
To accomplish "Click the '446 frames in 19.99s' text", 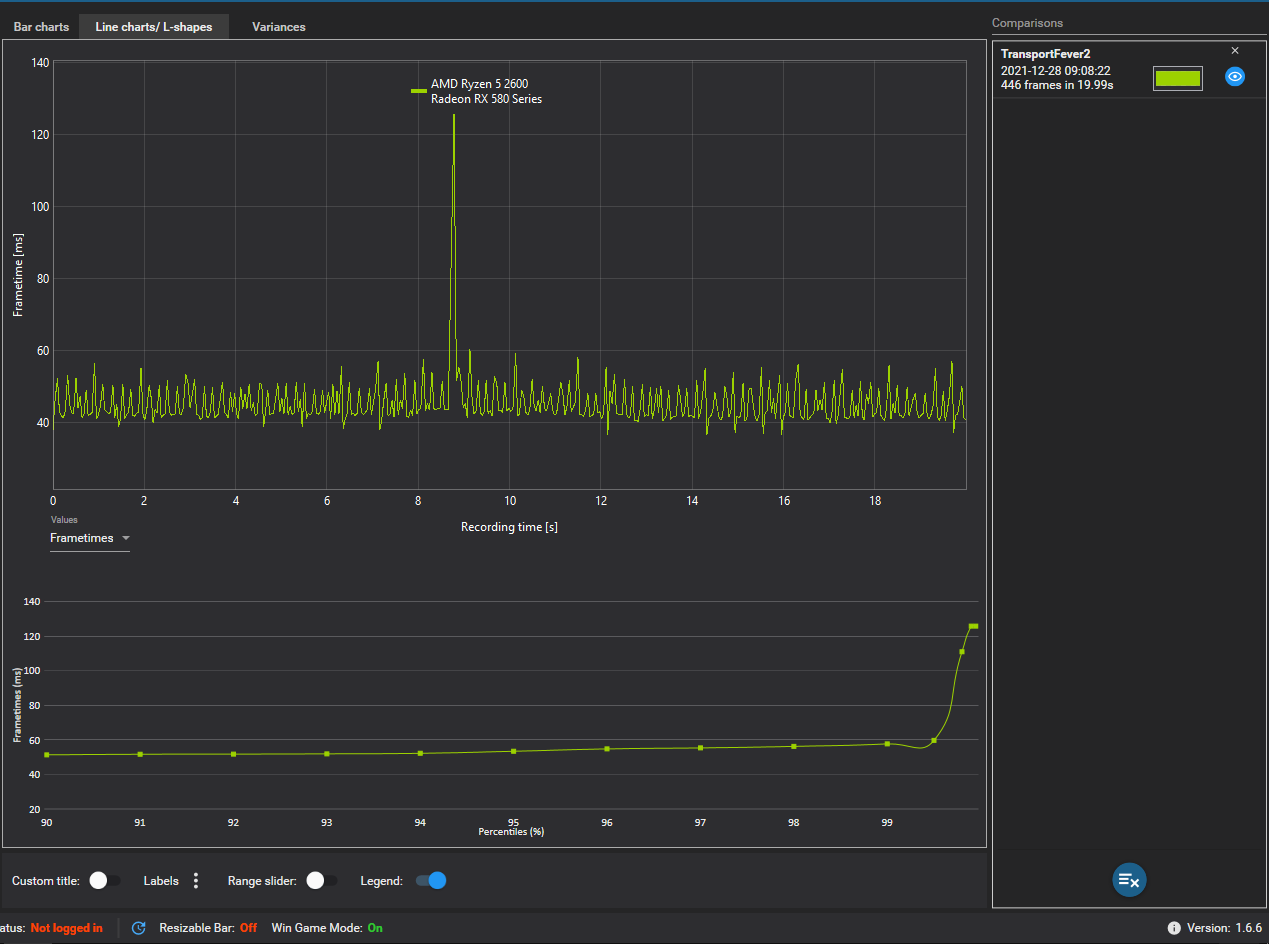I will pyautogui.click(x=1057, y=85).
